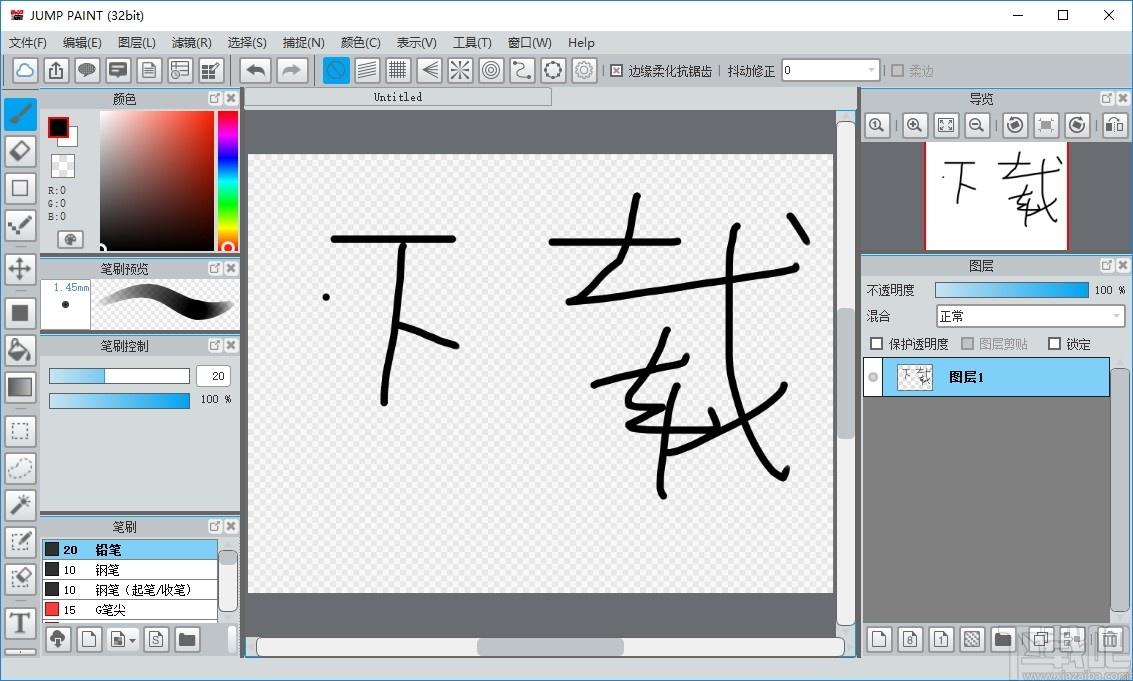This screenshot has width=1133, height=681.
Task: Open the 编辑(E) menu
Action: coord(82,43)
